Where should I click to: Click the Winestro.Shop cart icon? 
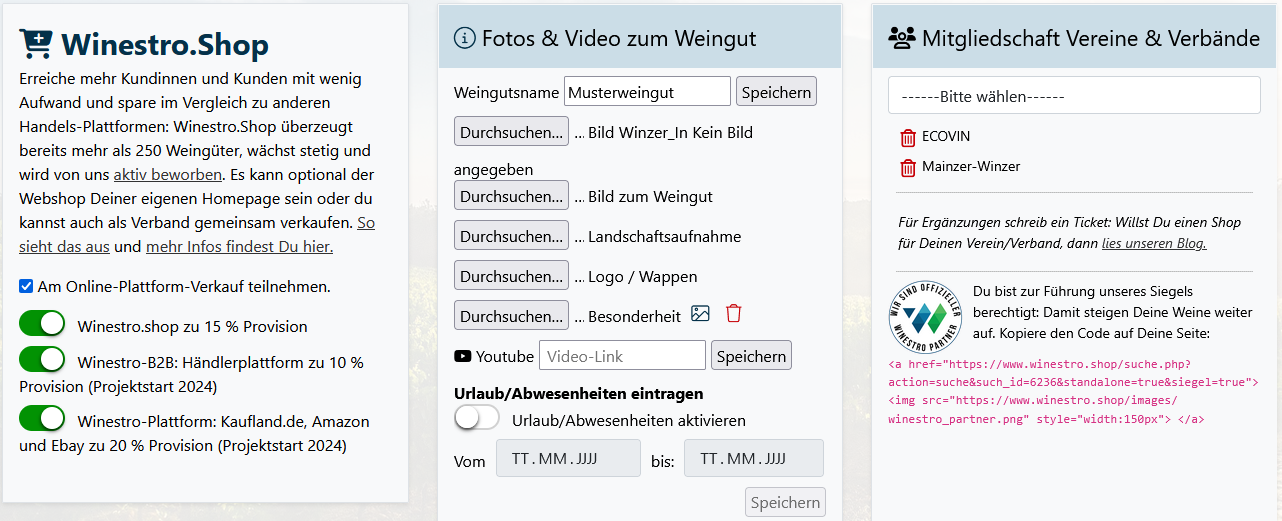tap(36, 44)
